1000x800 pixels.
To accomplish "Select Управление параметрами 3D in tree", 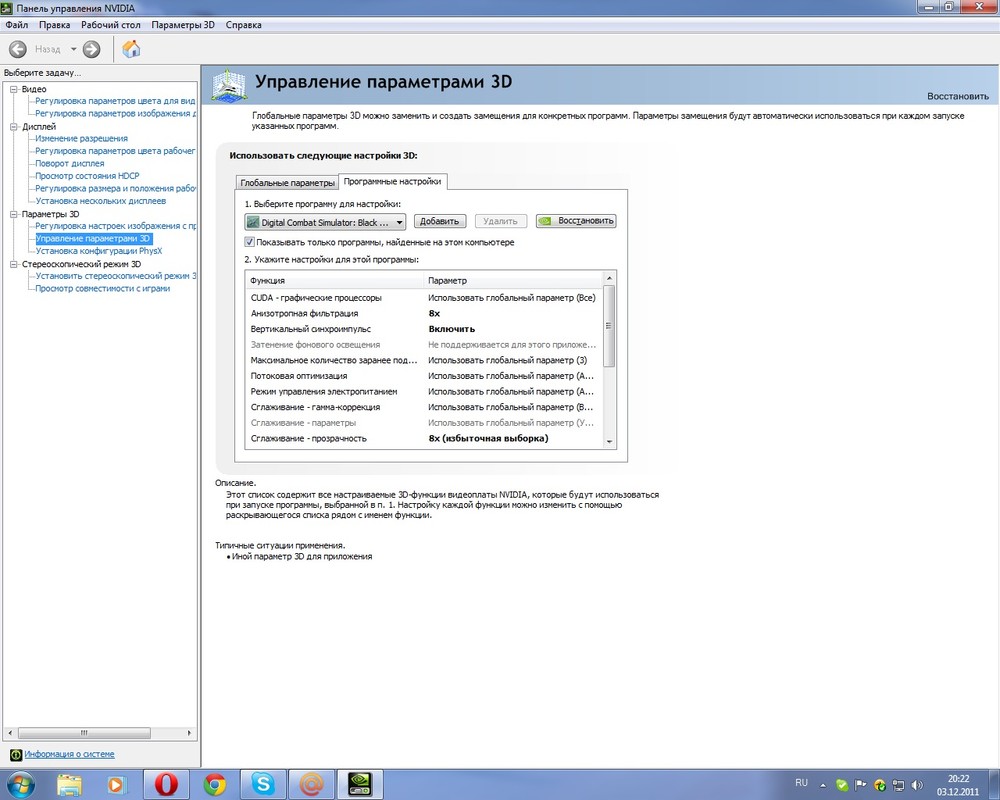I will 93,239.
